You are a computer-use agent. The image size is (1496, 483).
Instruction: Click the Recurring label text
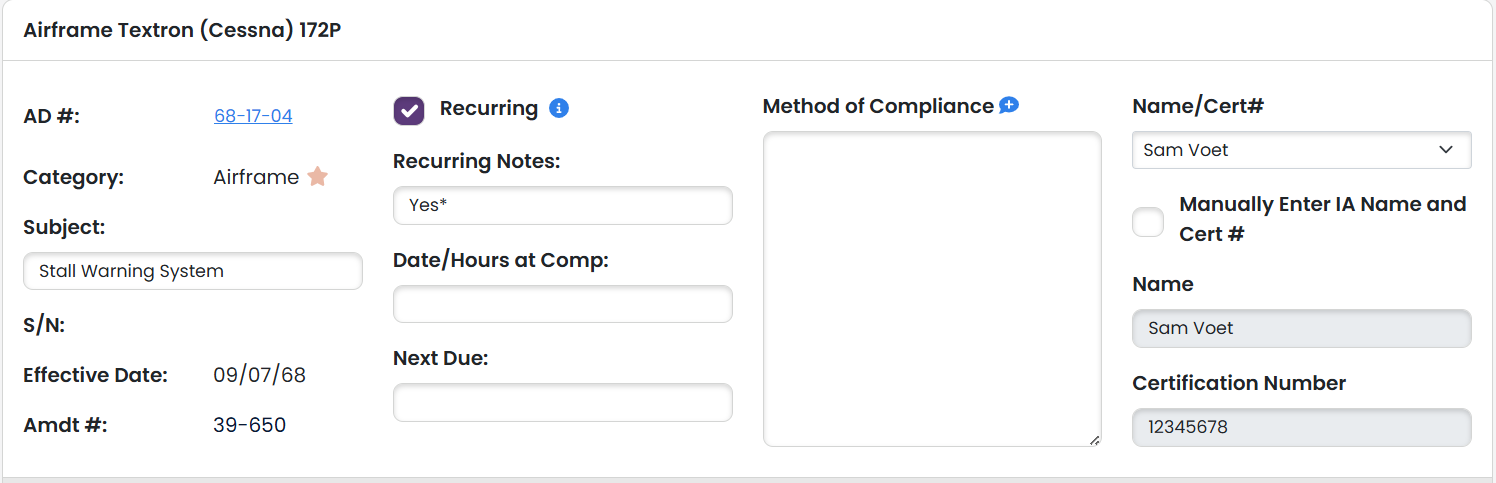tap(489, 108)
